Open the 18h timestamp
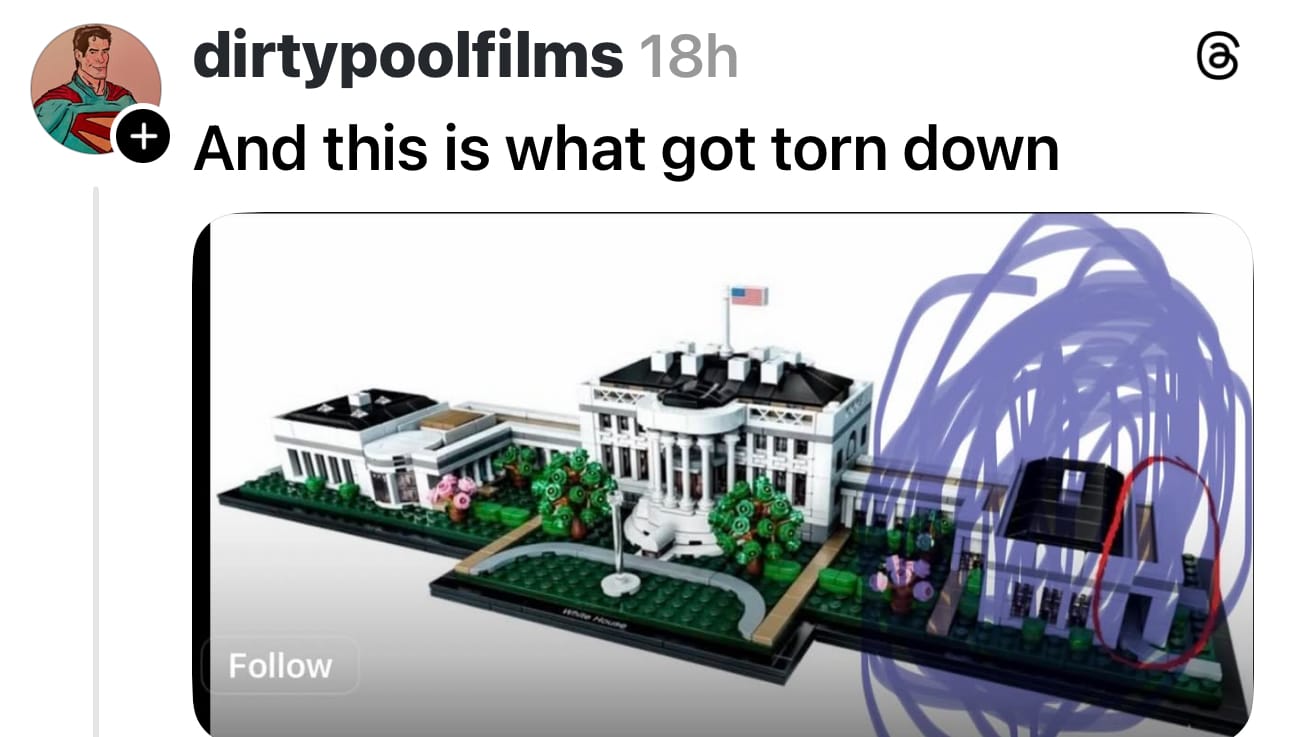This screenshot has height=737, width=1290. [x=687, y=56]
